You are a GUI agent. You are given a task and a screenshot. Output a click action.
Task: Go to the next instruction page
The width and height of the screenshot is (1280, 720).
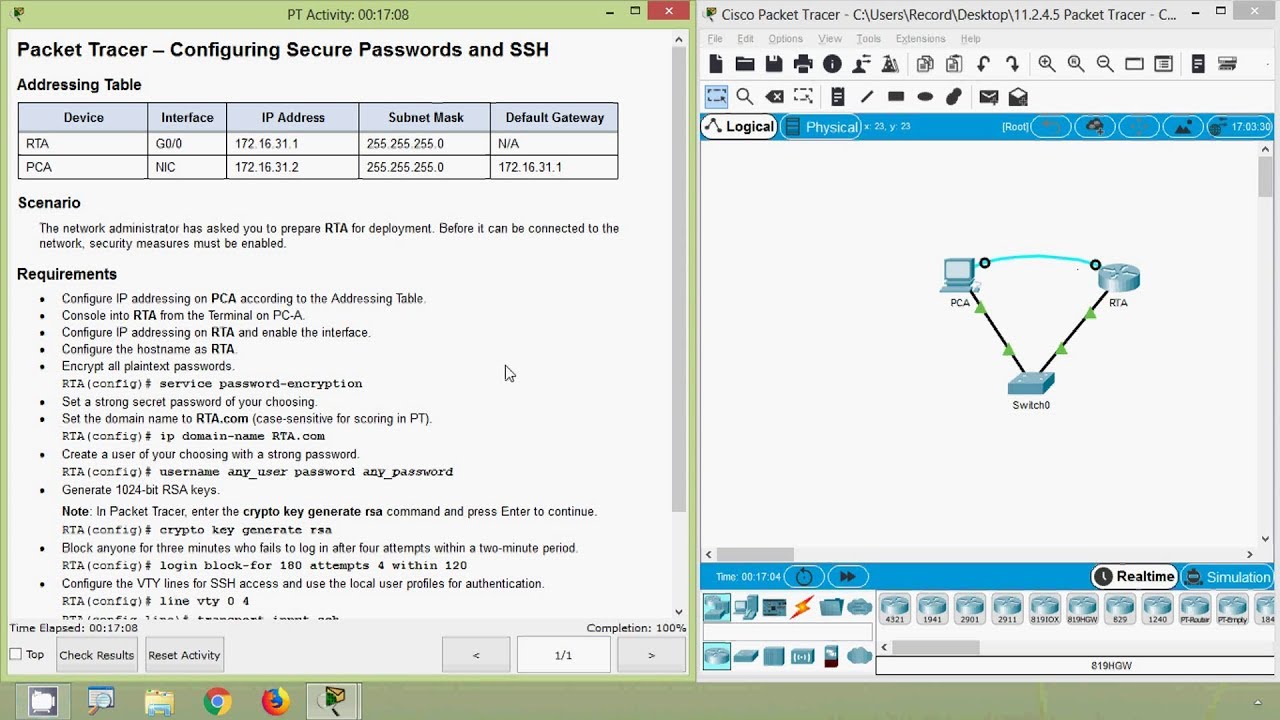click(651, 655)
